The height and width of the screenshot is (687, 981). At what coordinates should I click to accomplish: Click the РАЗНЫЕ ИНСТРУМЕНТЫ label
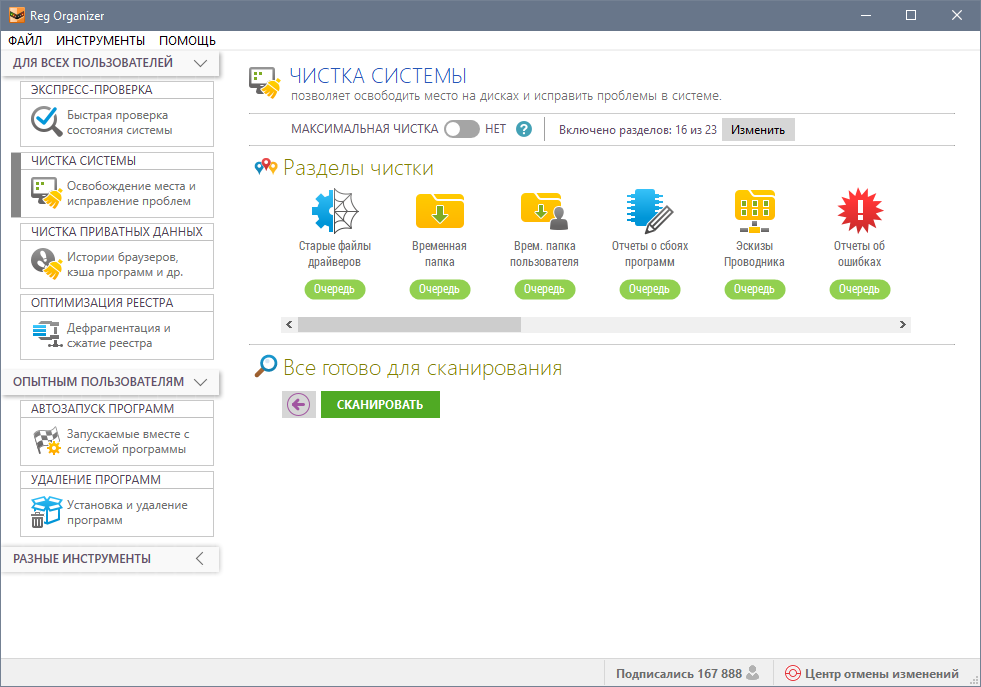click(82, 559)
